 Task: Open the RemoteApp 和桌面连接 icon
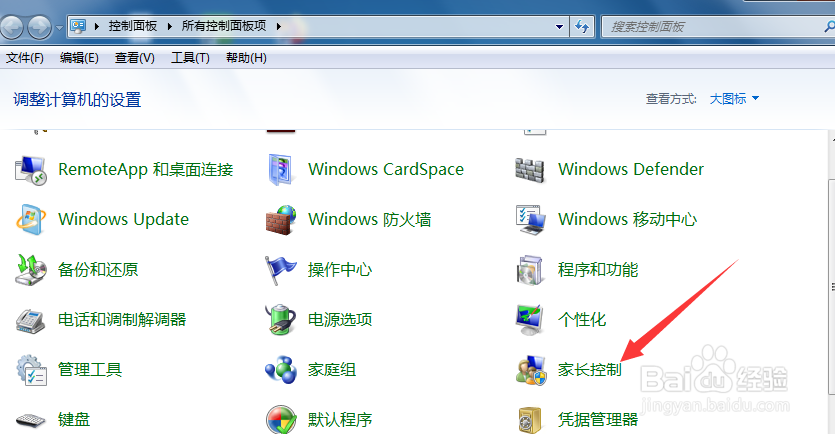click(30, 170)
